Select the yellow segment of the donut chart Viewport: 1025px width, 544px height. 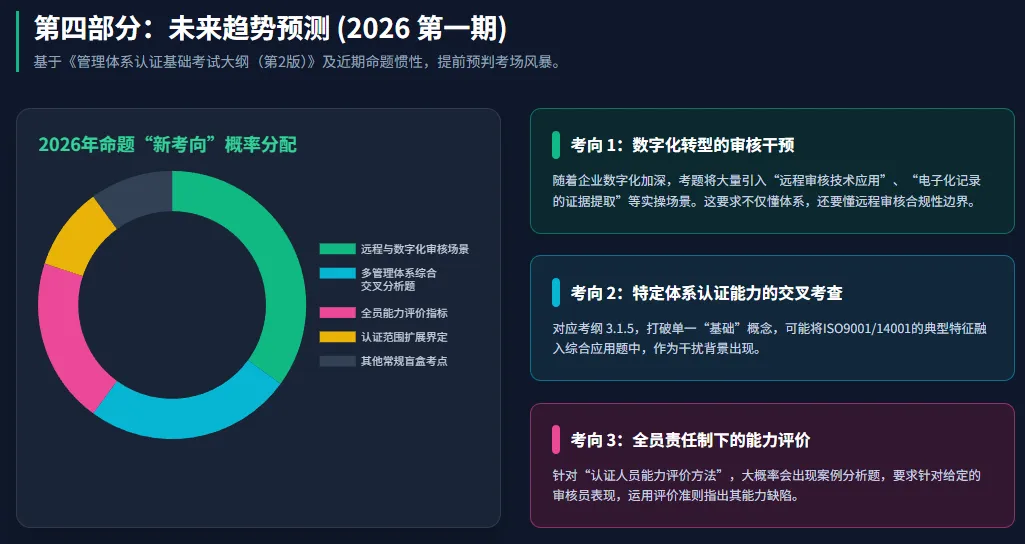(x=78, y=235)
